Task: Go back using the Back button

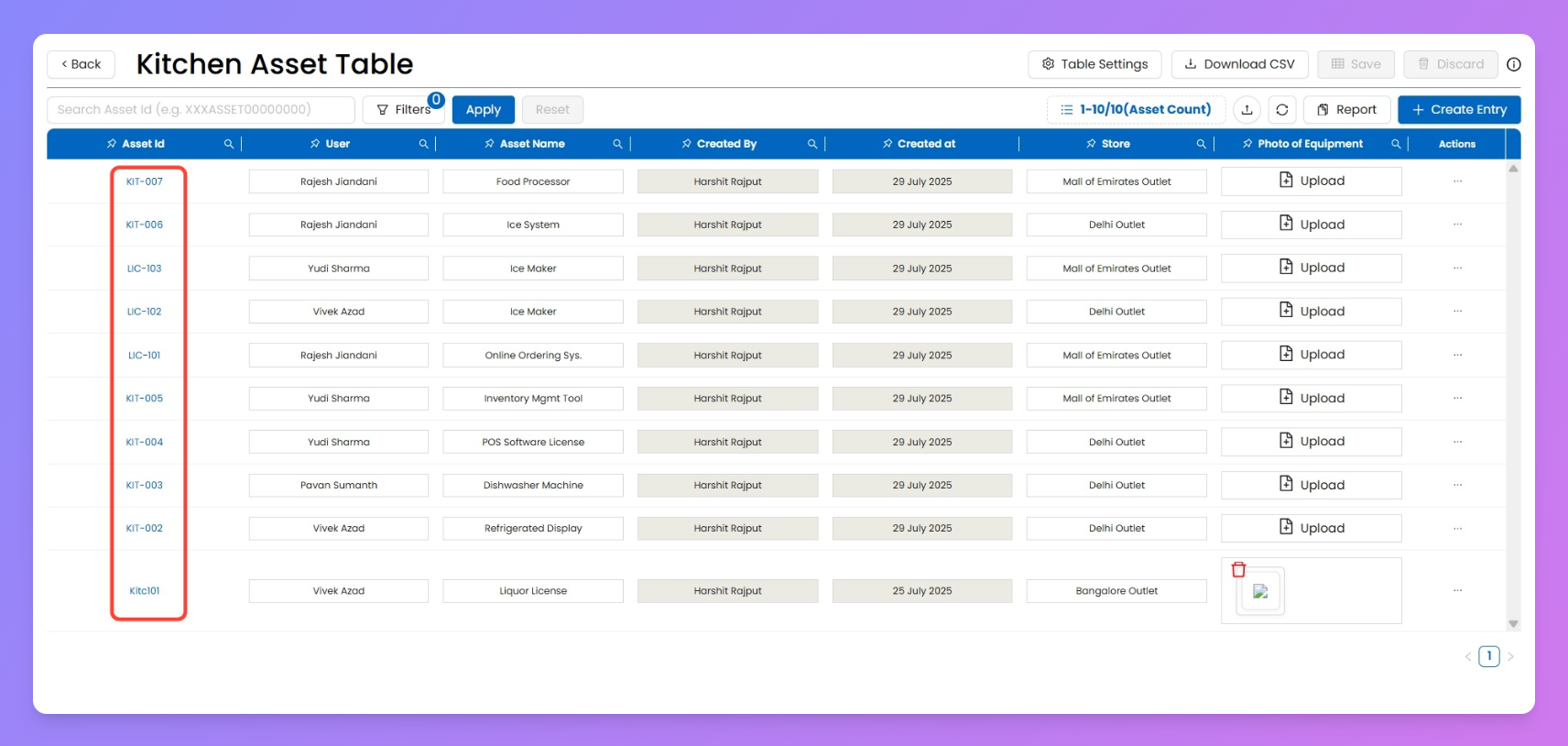Action: 81,64
